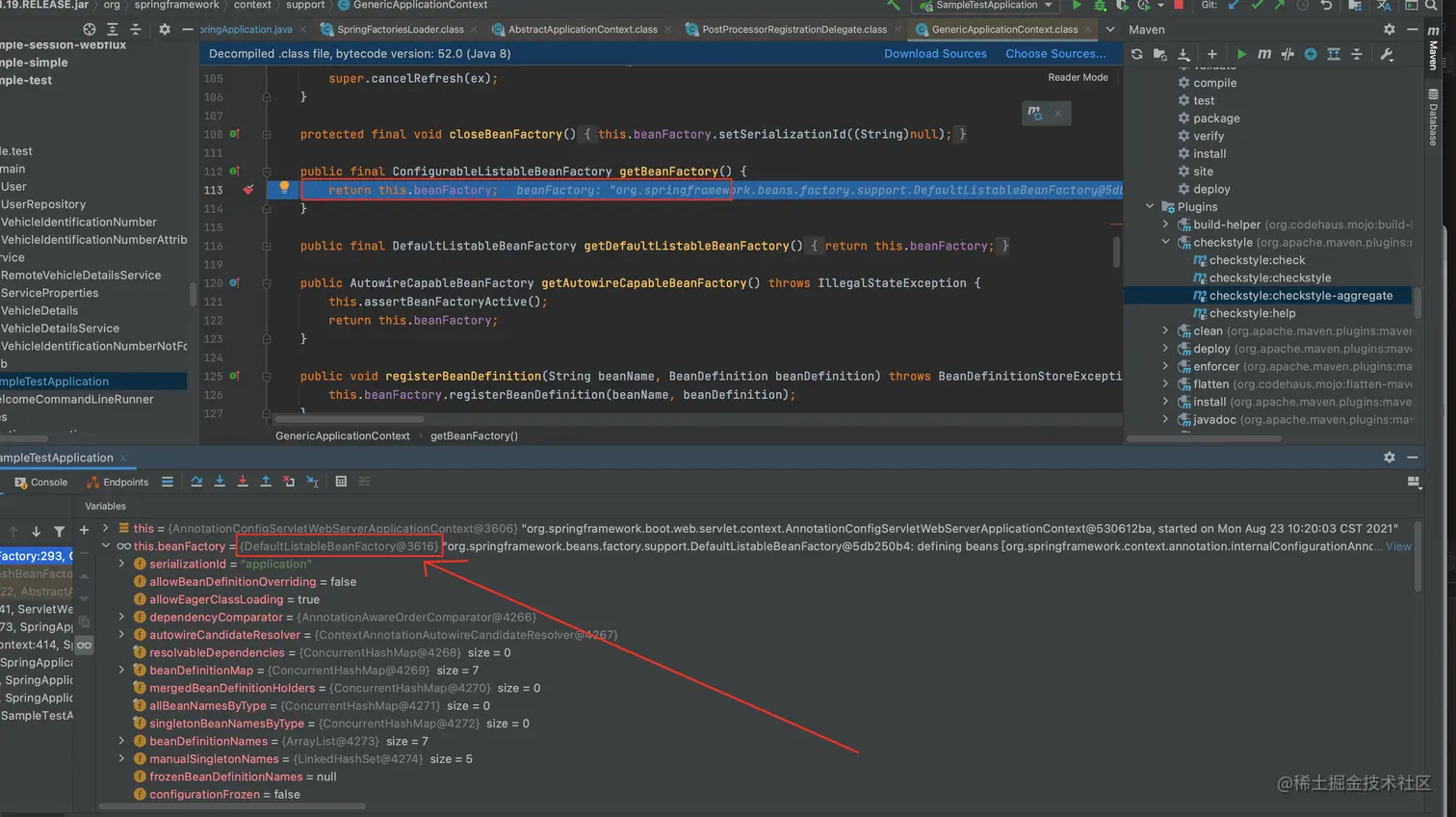Click the View link for beanFactory value

[x=1398, y=546]
